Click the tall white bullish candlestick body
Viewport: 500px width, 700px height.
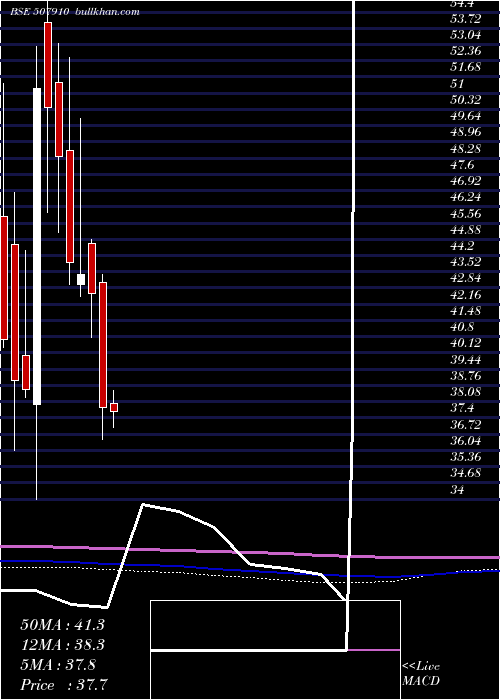coord(37,246)
